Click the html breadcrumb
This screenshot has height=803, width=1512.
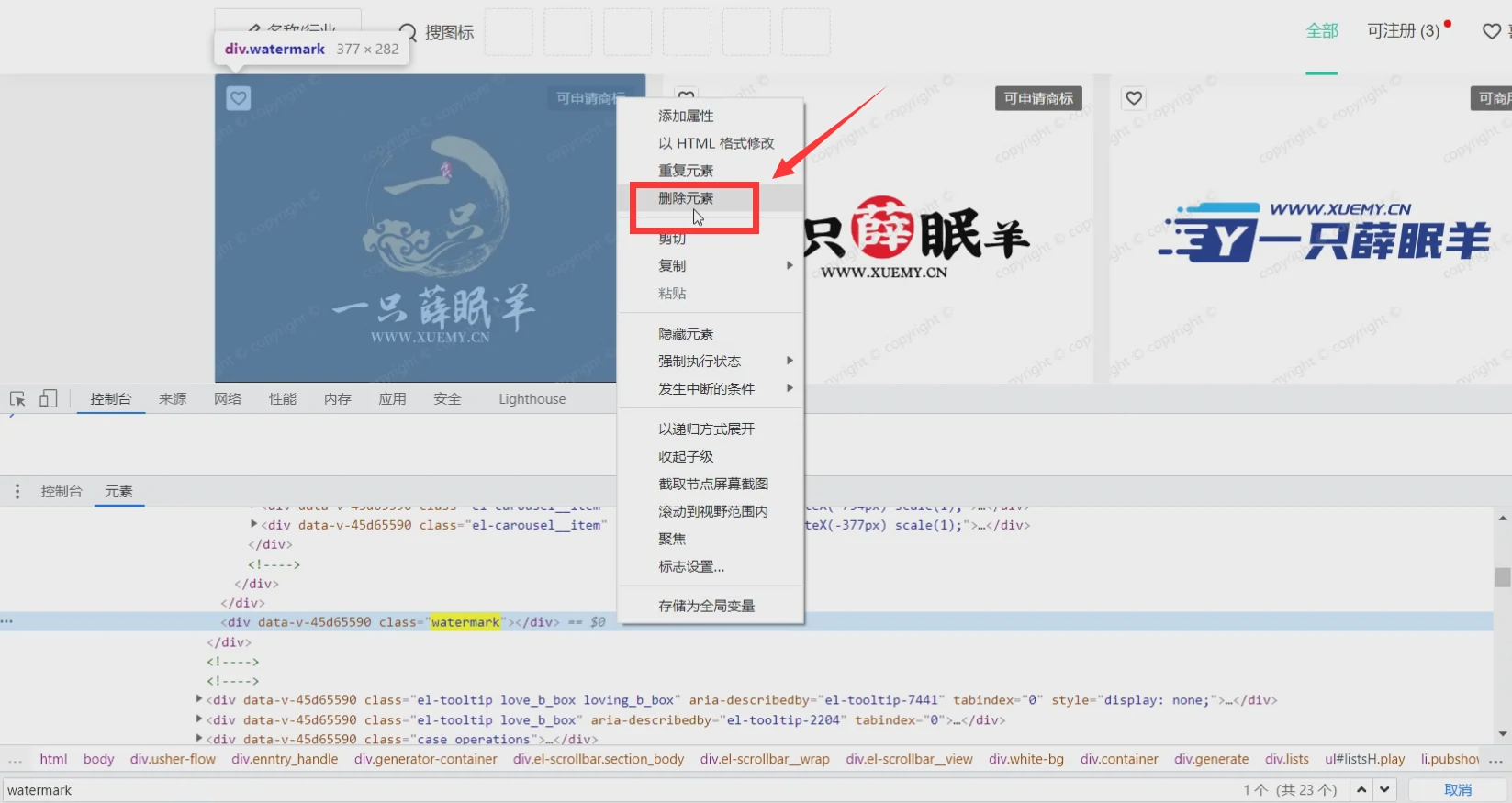[53, 760]
